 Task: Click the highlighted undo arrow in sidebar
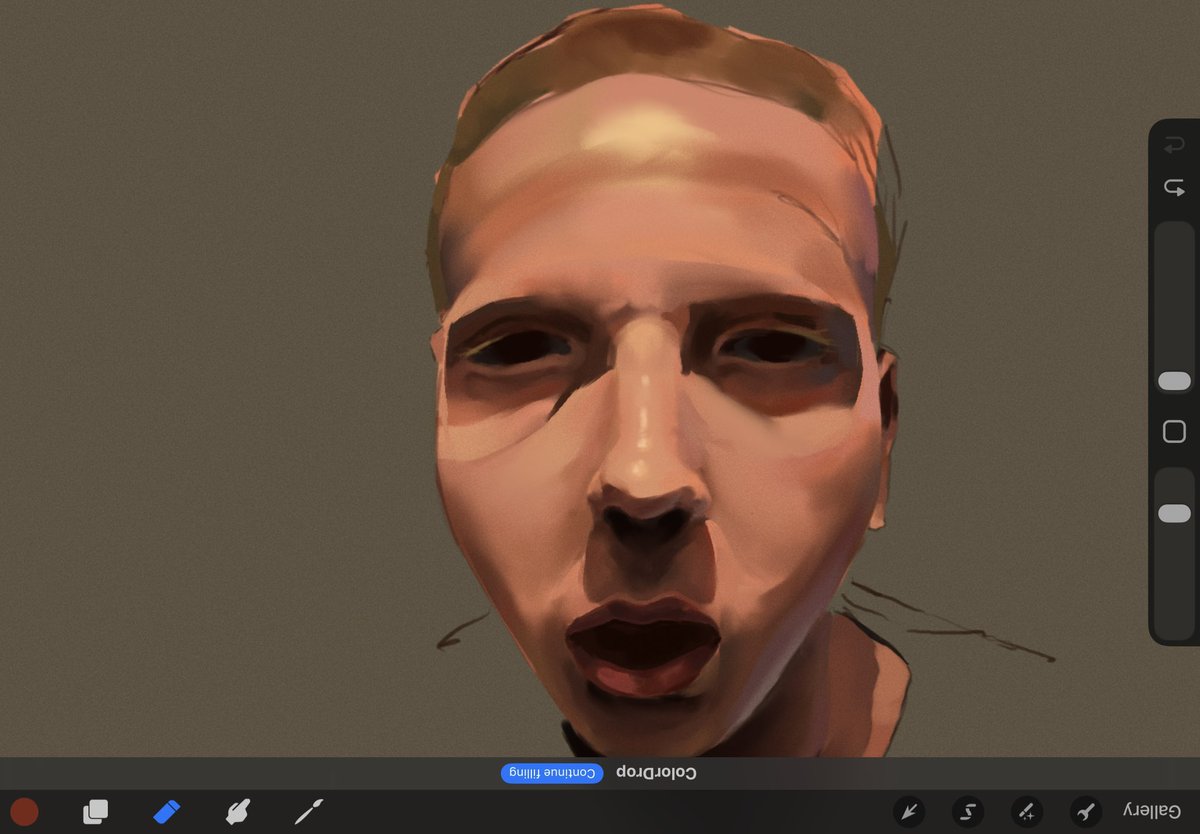pyautogui.click(x=1174, y=187)
